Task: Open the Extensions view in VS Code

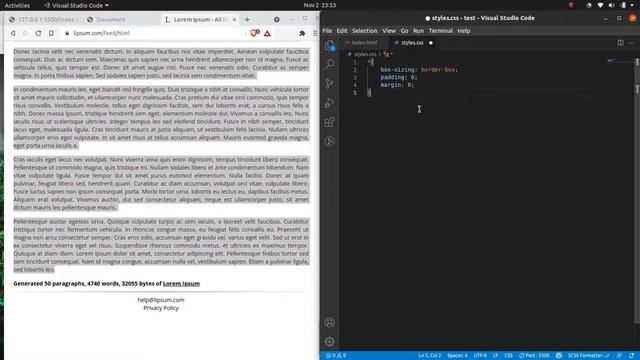Action: [330, 122]
